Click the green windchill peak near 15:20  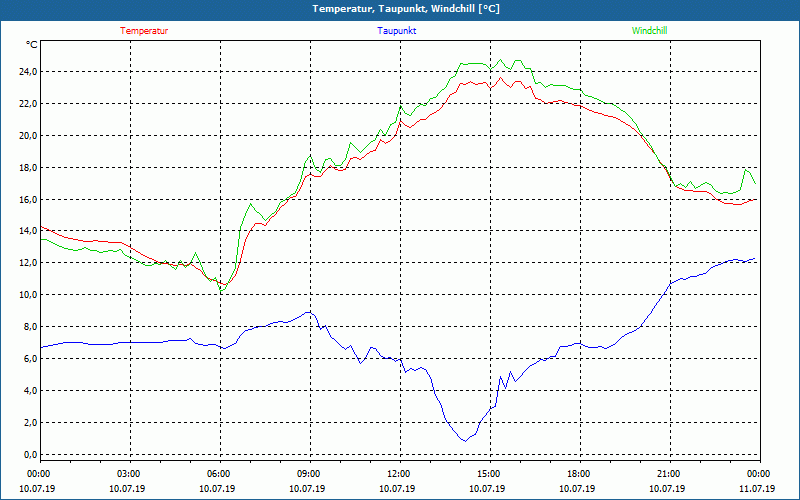(500, 60)
